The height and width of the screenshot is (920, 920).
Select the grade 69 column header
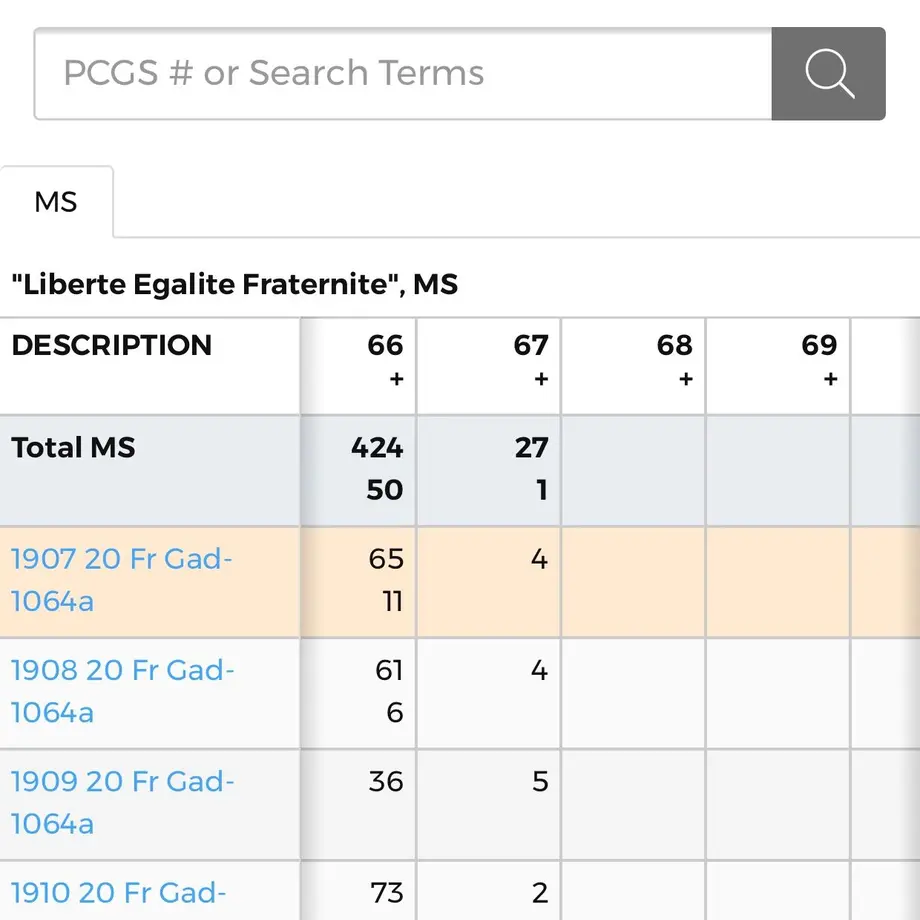click(x=819, y=345)
